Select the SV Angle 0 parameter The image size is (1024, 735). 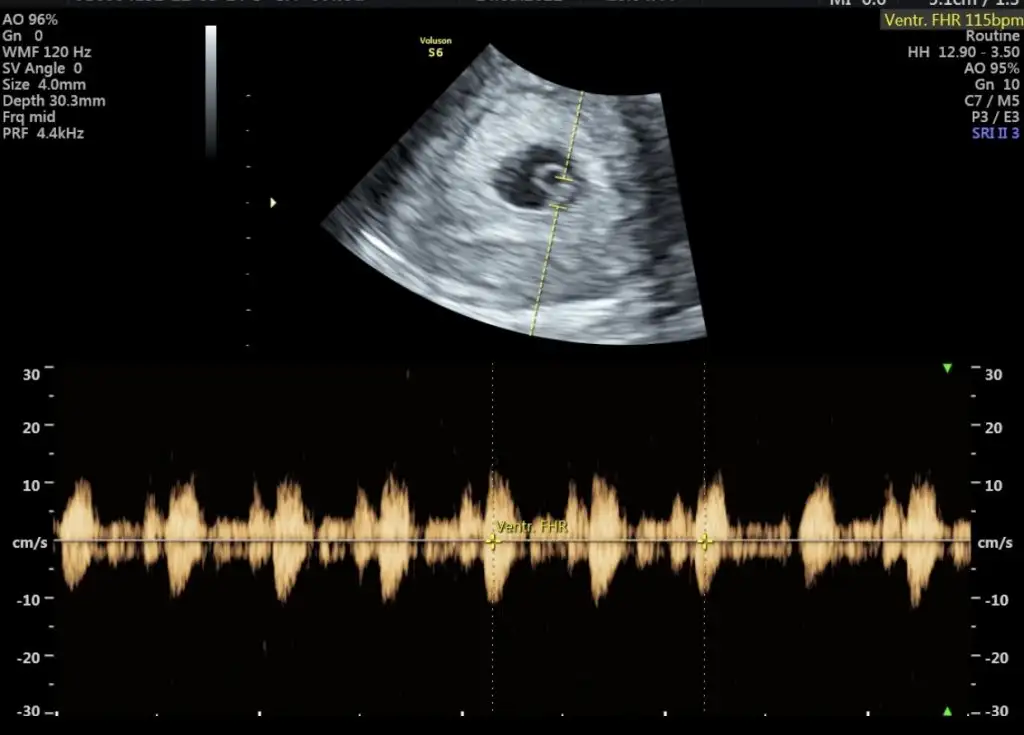(42, 68)
